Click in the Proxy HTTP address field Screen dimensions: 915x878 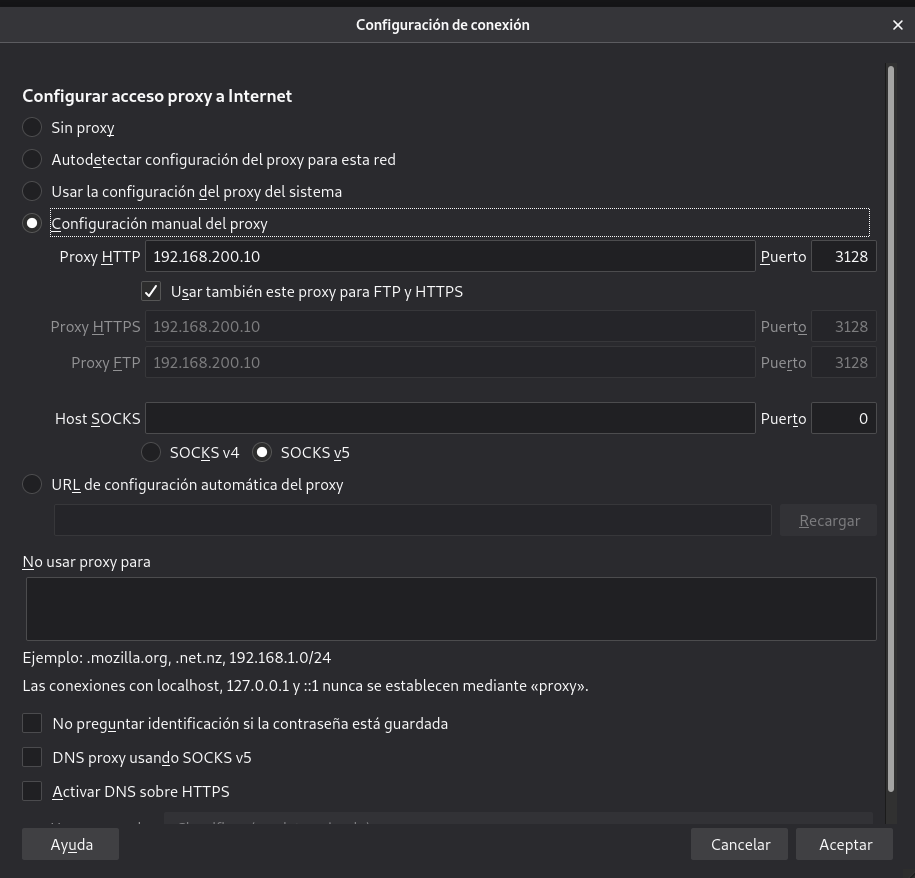[x=450, y=256]
